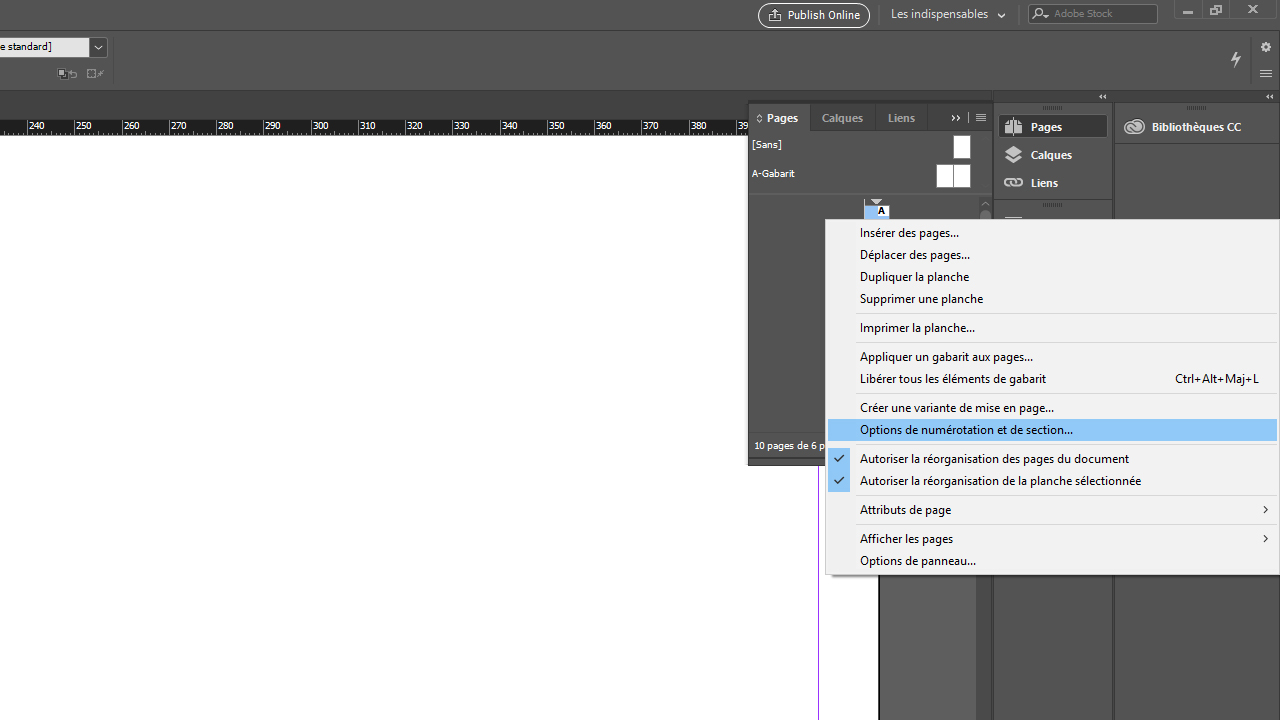Image resolution: width=1280 pixels, height=720 pixels.
Task: Toggle Autoriser la réorganisation de la planche sélectionnée
Action: tap(1053, 481)
